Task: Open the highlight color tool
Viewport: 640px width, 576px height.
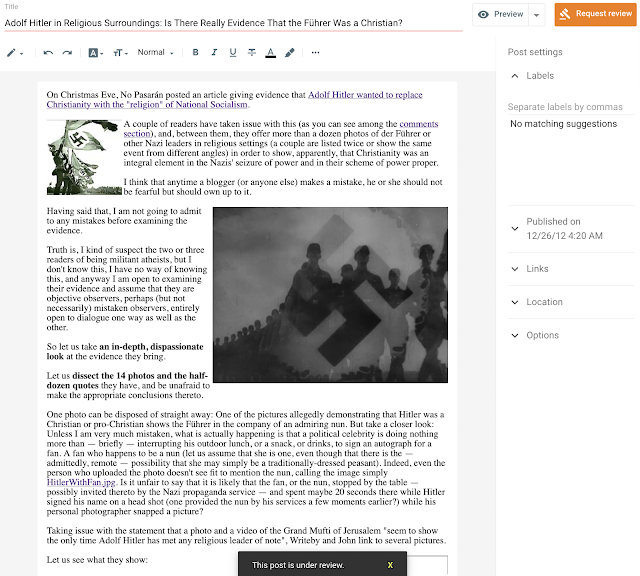Action: pos(289,52)
